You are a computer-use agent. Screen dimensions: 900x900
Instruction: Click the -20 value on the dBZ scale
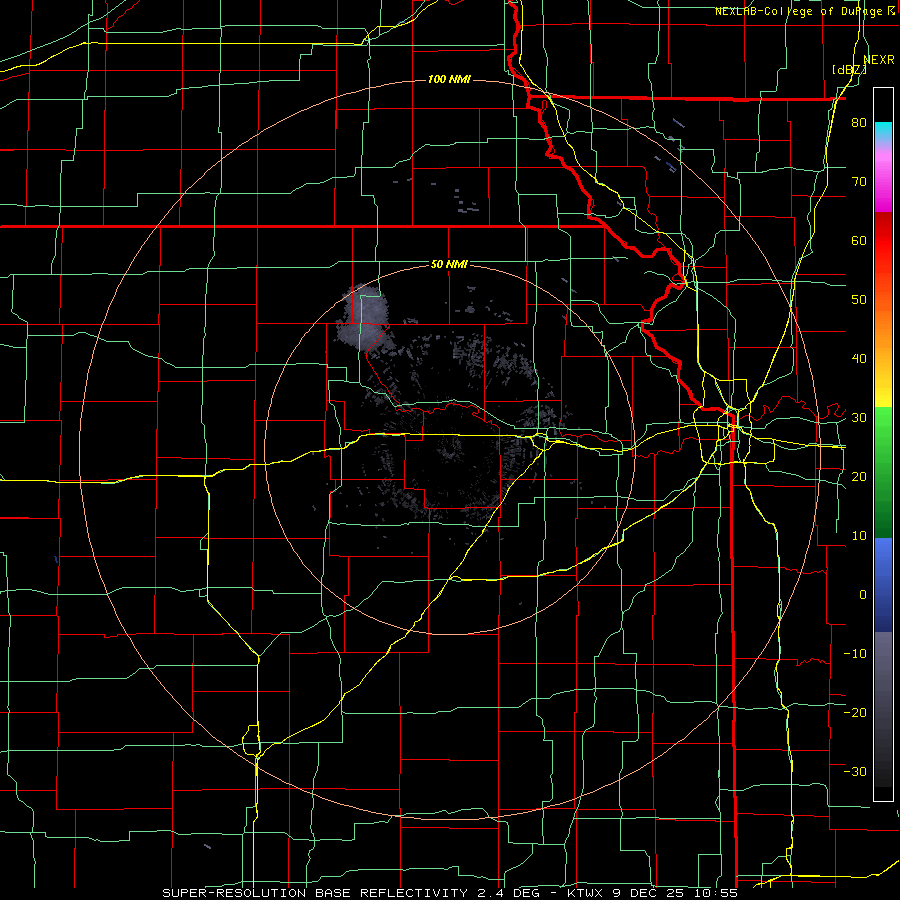[855, 712]
